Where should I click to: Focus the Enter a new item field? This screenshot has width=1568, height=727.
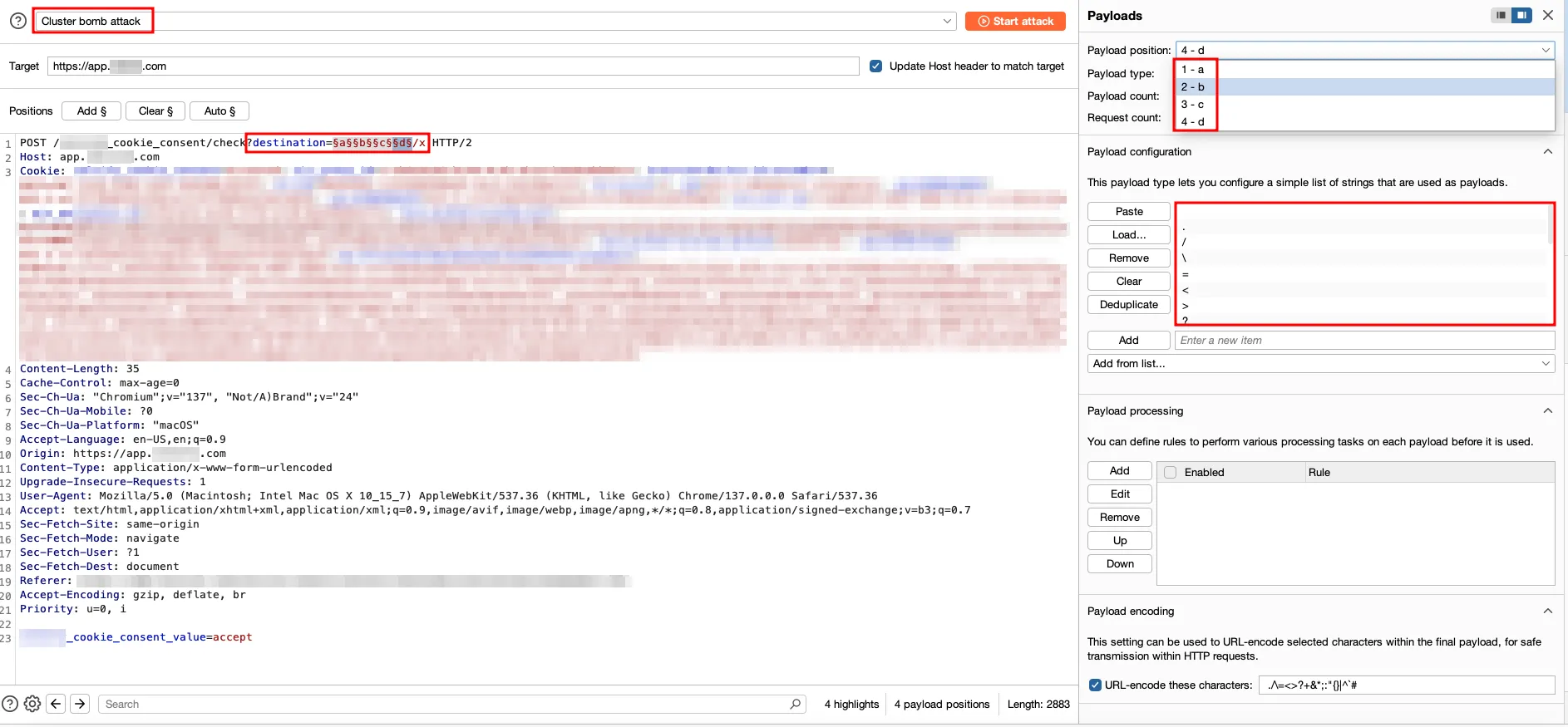1364,341
